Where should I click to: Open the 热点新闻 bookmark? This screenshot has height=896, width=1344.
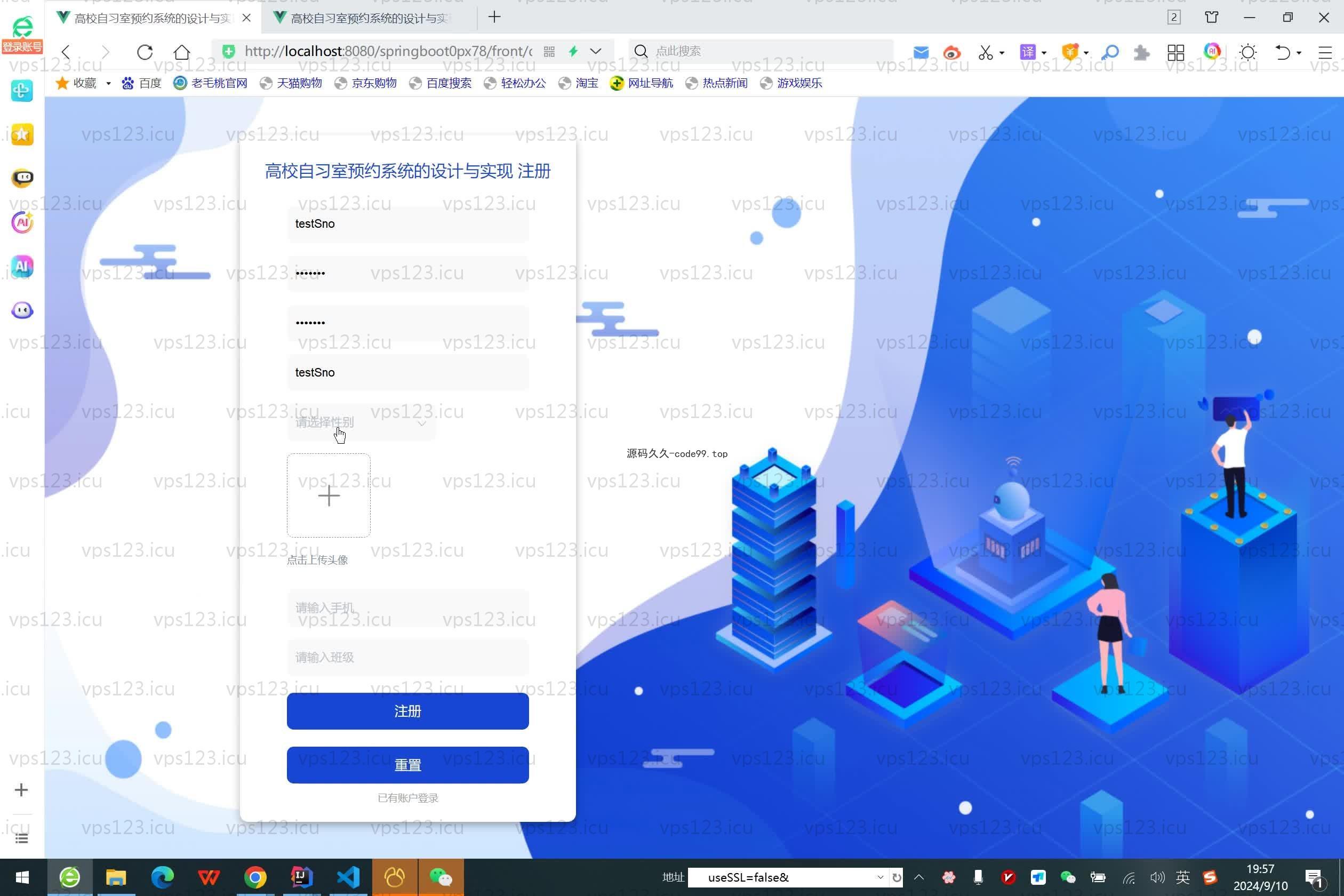(717, 83)
